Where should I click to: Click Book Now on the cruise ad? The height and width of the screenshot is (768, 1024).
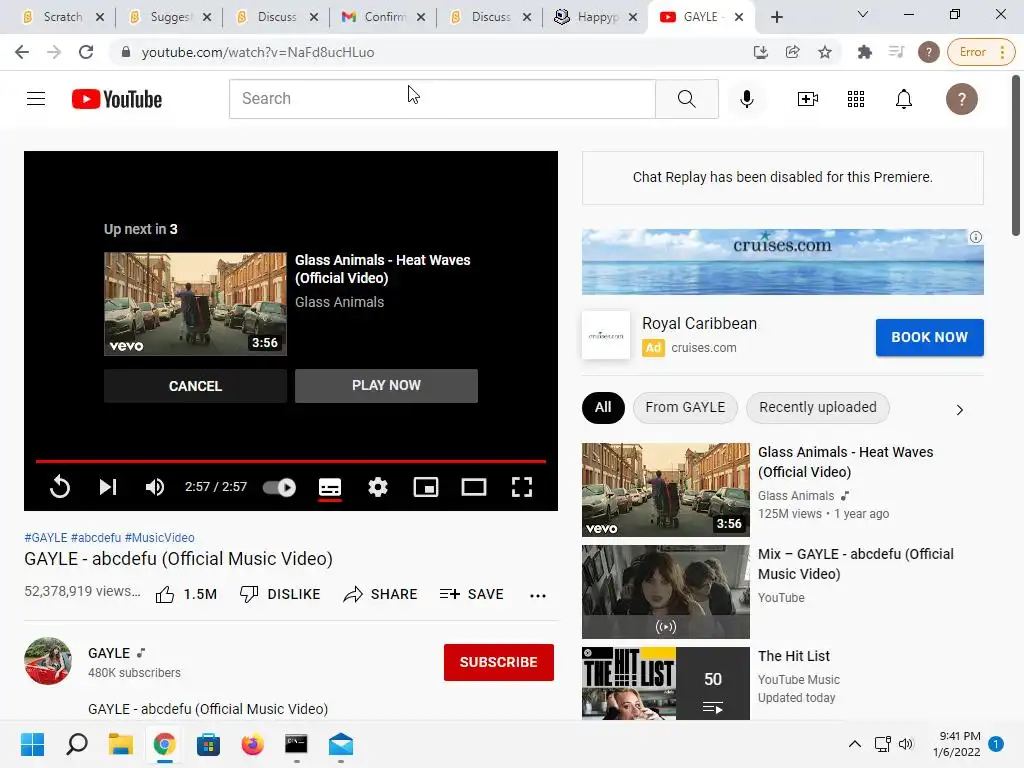(929, 338)
